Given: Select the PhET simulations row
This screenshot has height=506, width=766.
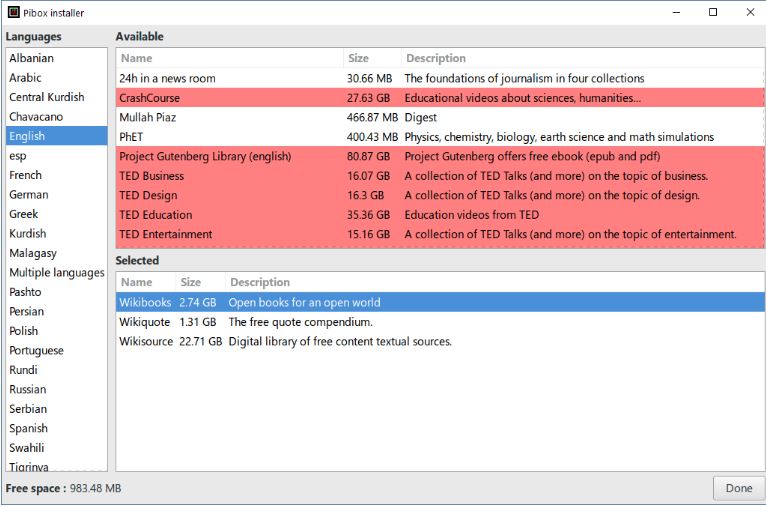Looking at the screenshot, I should coord(440,137).
